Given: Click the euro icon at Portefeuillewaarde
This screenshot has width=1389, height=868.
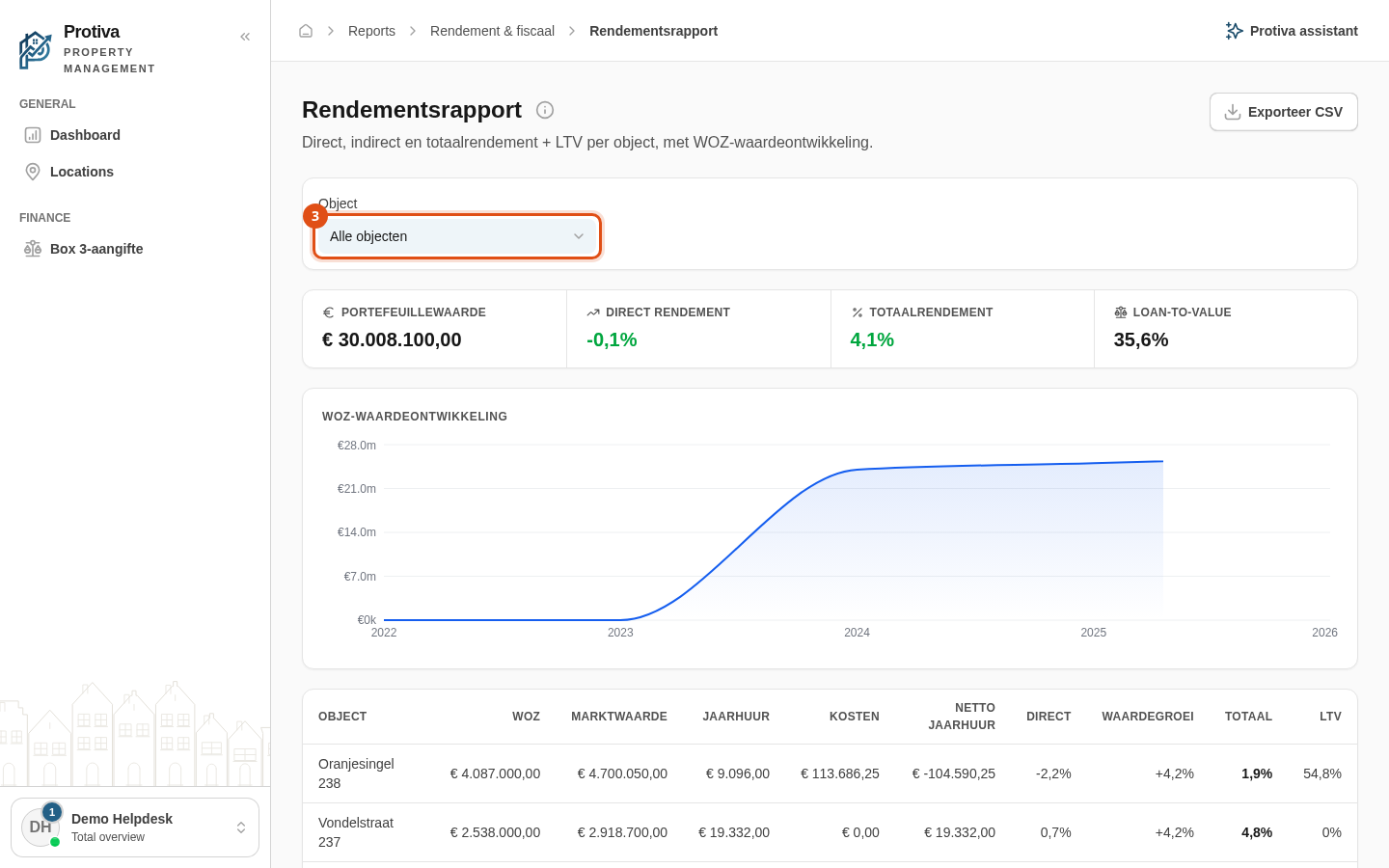Looking at the screenshot, I should coord(328,312).
